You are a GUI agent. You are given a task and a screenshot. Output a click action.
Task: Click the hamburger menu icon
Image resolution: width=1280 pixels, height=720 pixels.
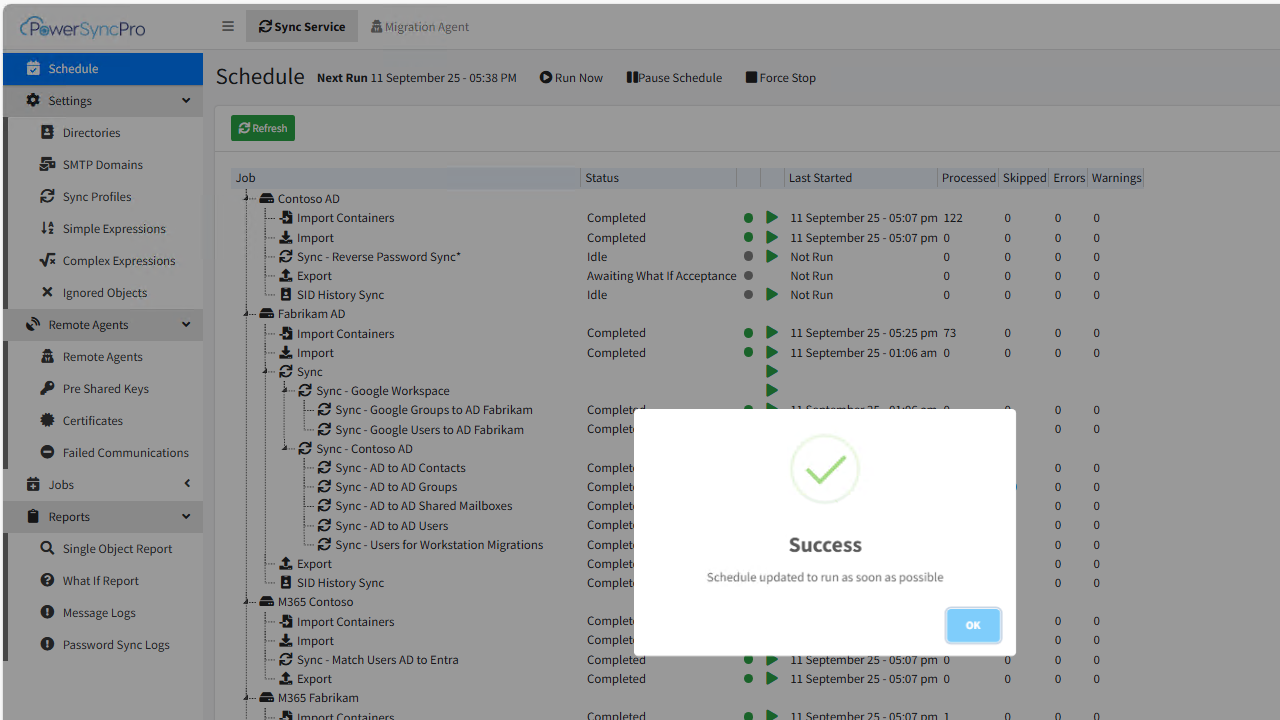coord(228,27)
